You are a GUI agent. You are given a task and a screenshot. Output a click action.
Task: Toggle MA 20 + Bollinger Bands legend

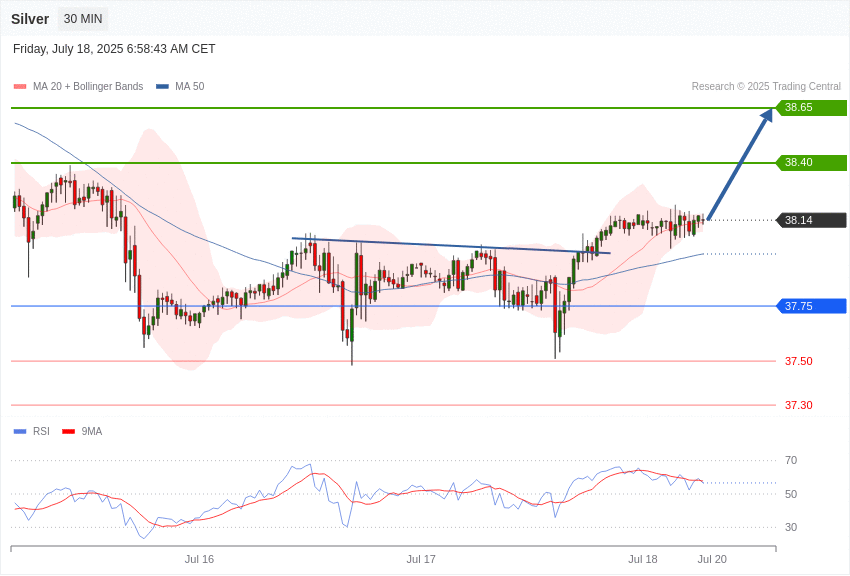coord(79,86)
